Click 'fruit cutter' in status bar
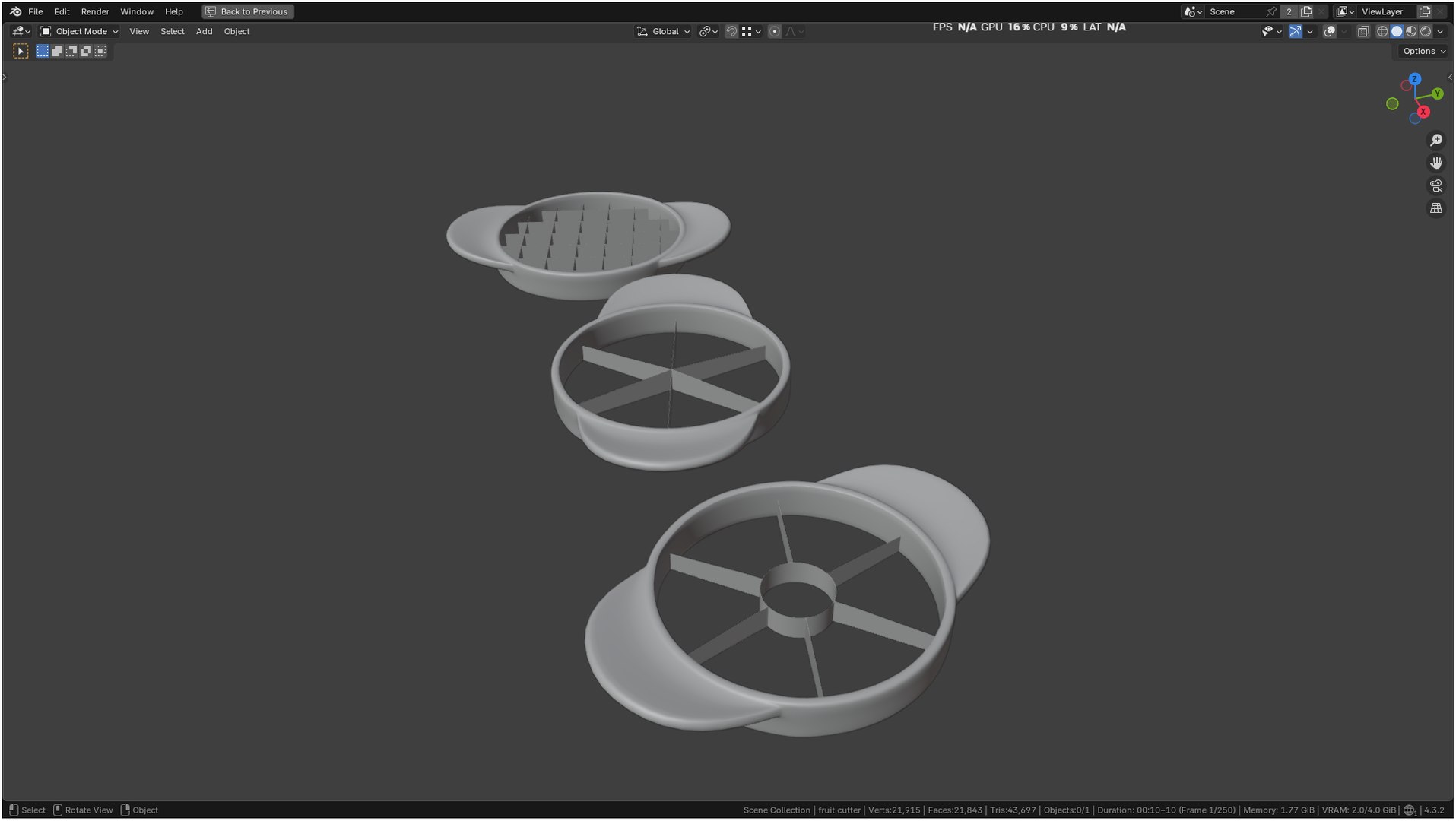The image size is (1456, 821). tap(839, 810)
